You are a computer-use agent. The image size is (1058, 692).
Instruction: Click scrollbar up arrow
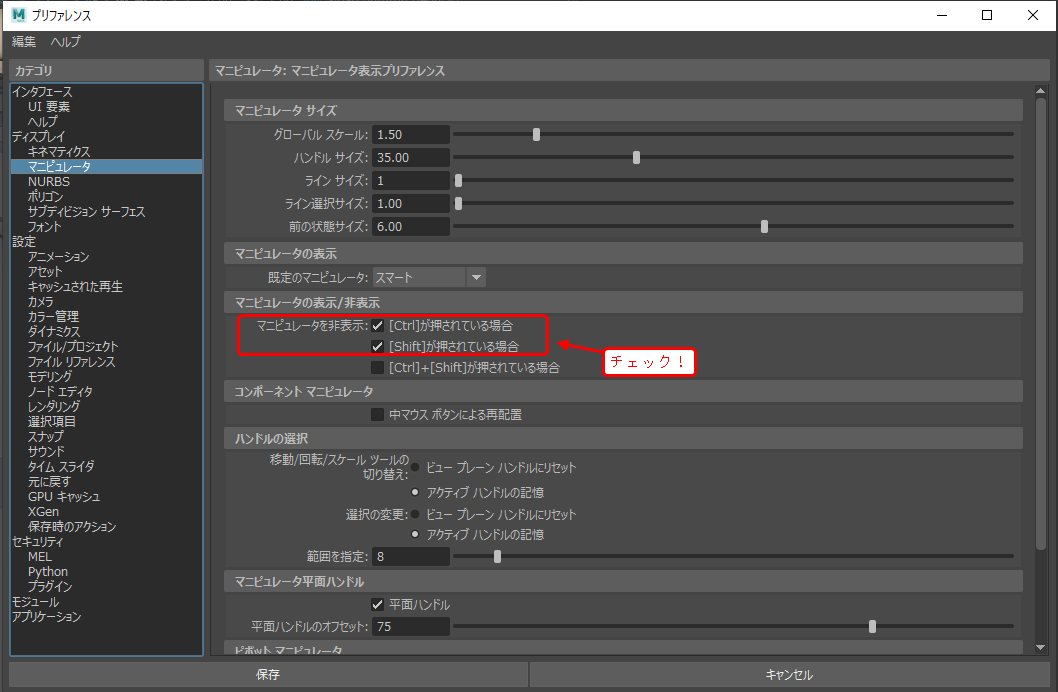click(x=1040, y=90)
